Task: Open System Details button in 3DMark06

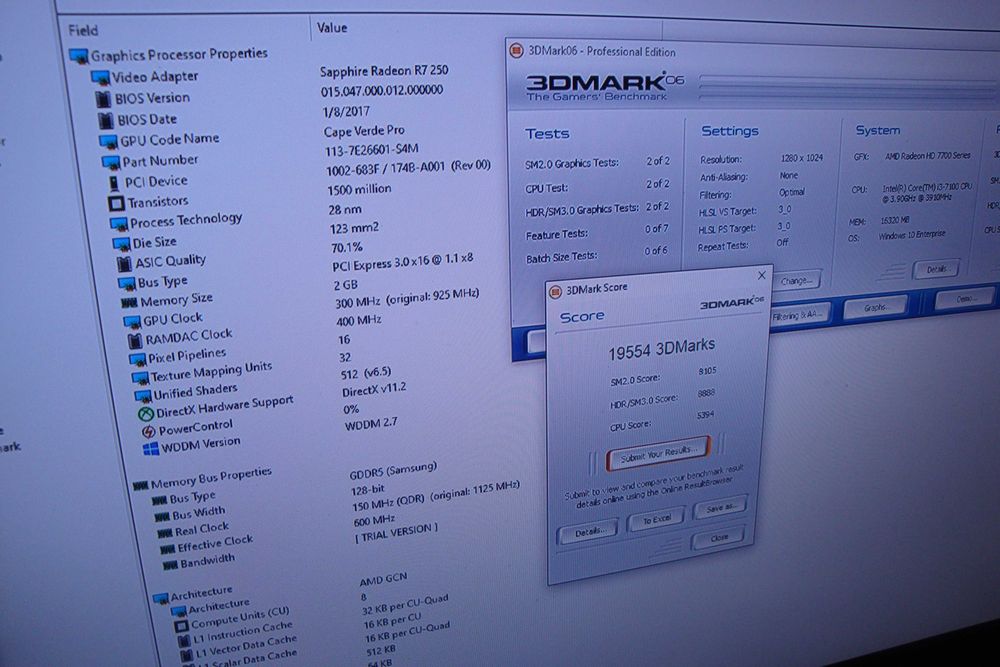Action: click(x=936, y=269)
